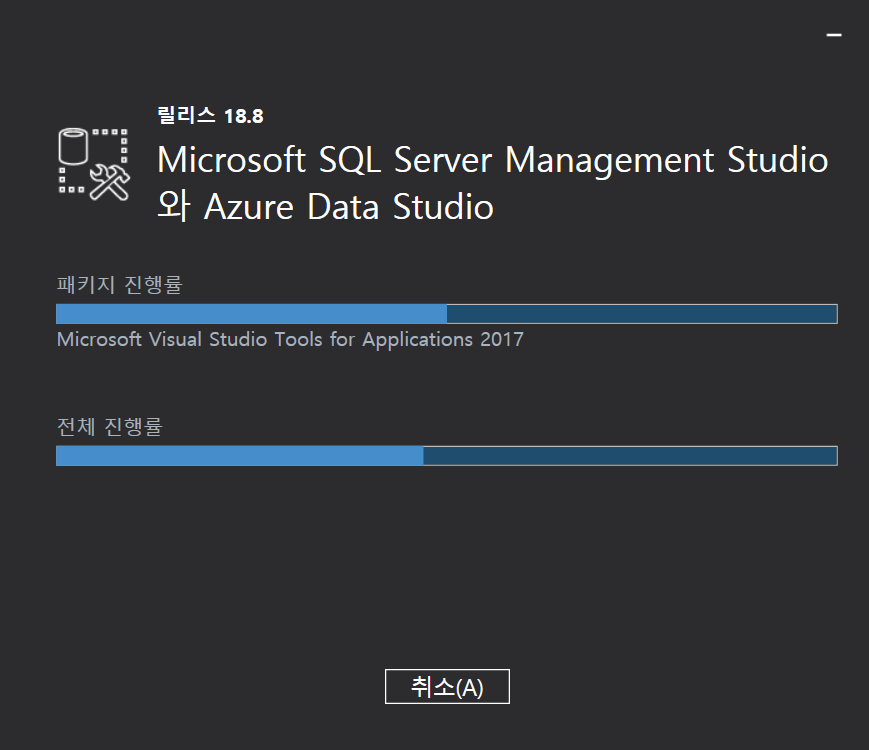This screenshot has width=869, height=750.
Task: Click the '전체 진행률' label
Action: (110, 426)
